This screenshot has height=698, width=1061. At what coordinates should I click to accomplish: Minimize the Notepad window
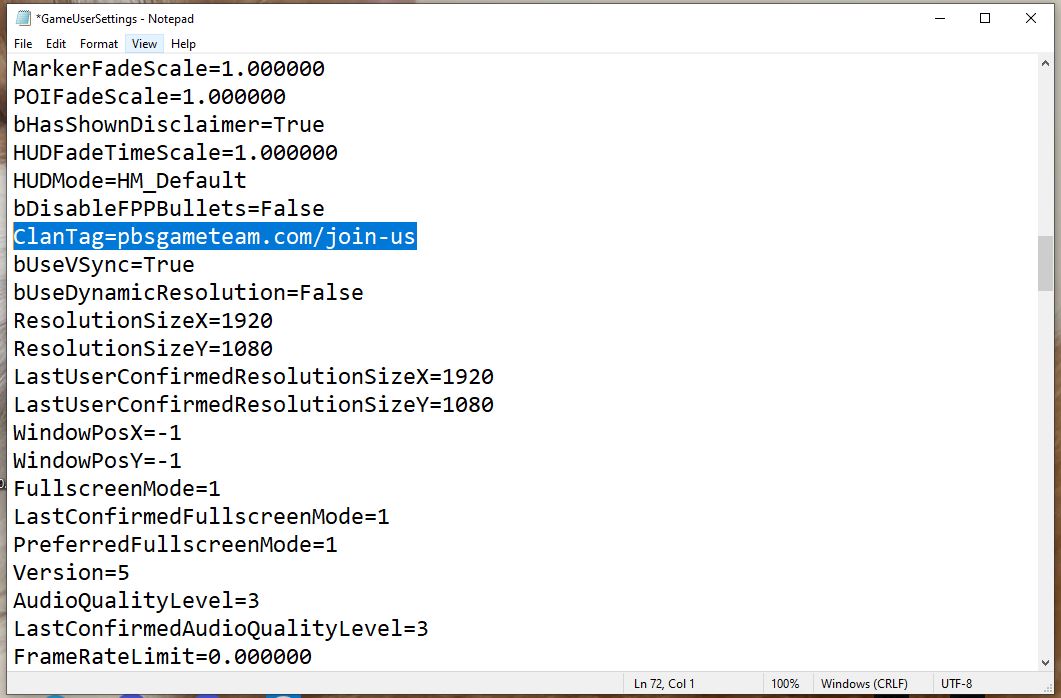940,18
